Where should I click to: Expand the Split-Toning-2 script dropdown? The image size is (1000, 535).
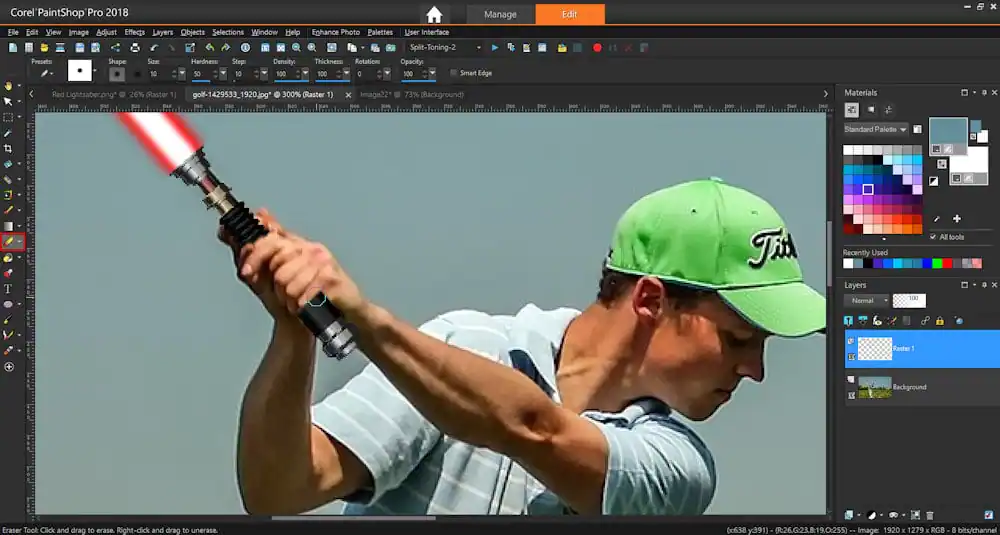pyautogui.click(x=479, y=47)
